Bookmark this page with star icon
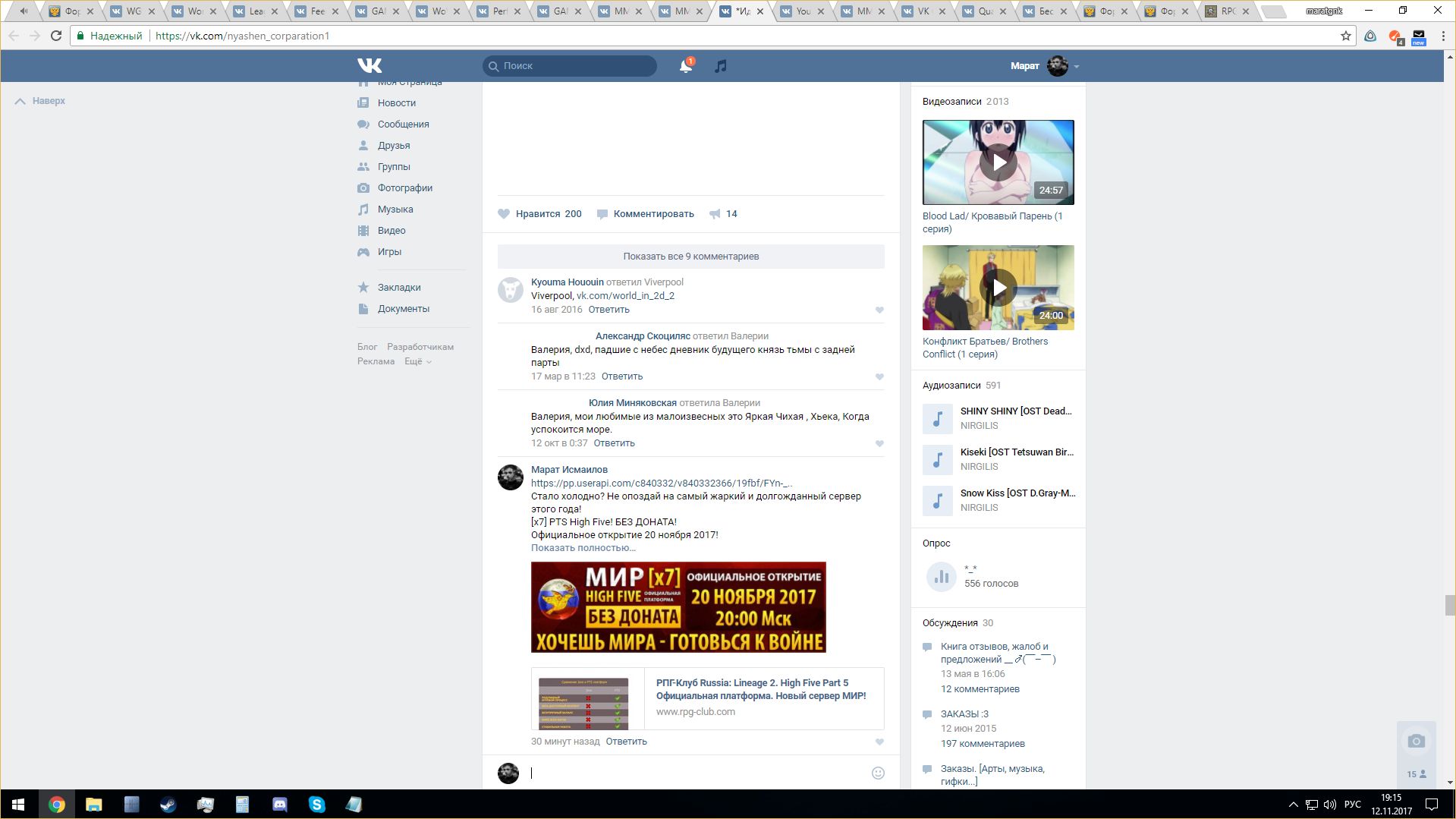This screenshot has height=819, width=1456. point(1345,36)
